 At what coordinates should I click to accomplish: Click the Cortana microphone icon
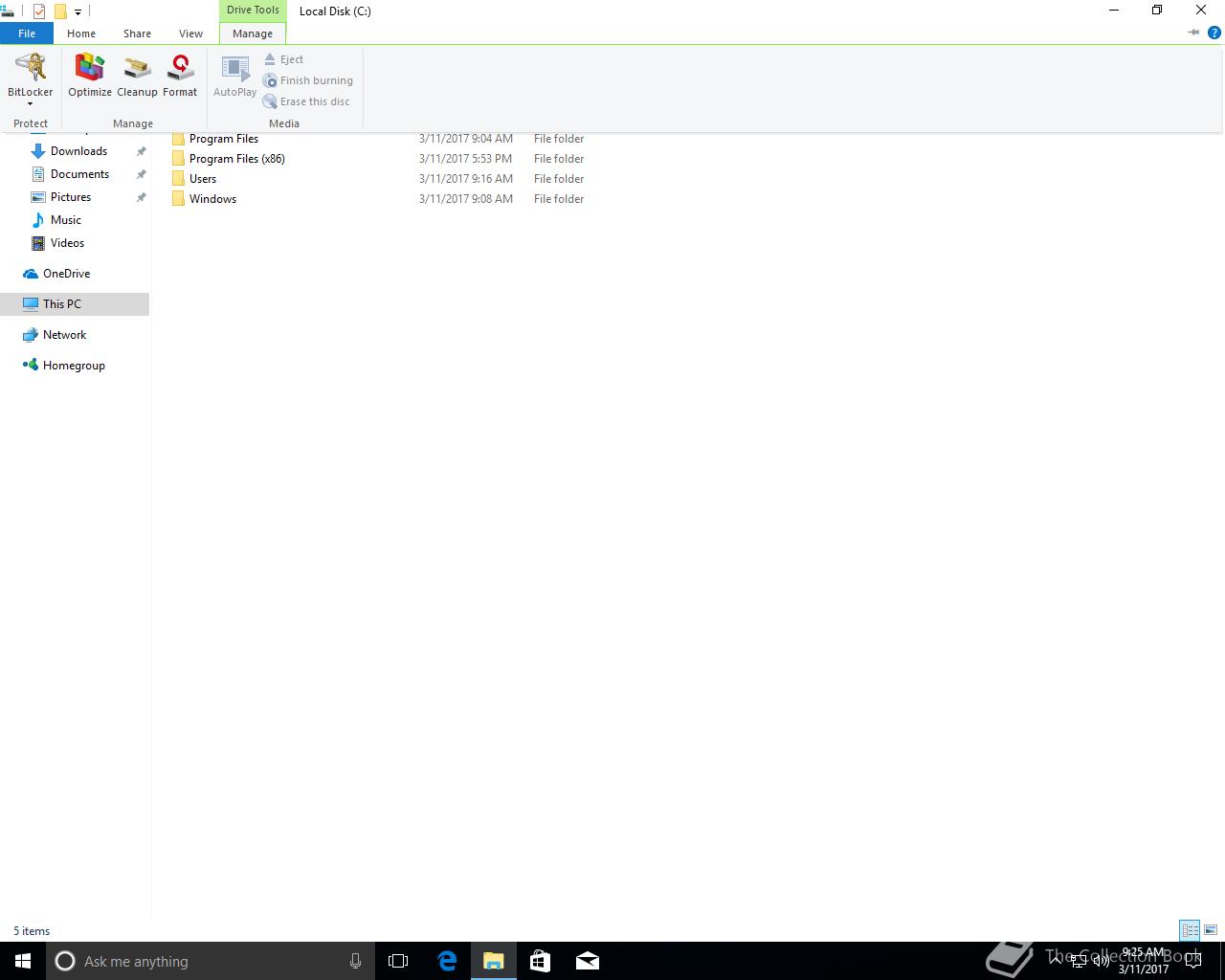coord(355,961)
